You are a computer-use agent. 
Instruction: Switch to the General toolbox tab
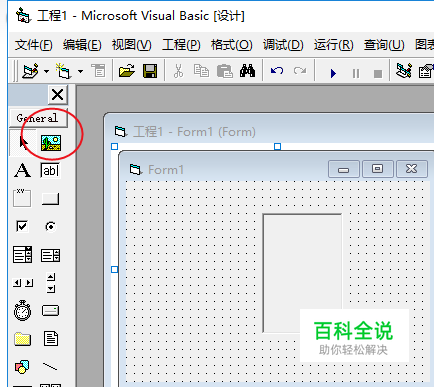38,118
